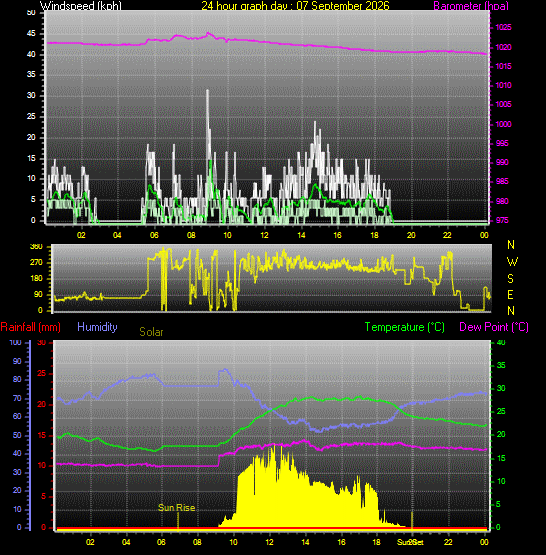This screenshot has height=555, width=546.
Task: Click the 'Solar' legend label
Action: pos(151,332)
